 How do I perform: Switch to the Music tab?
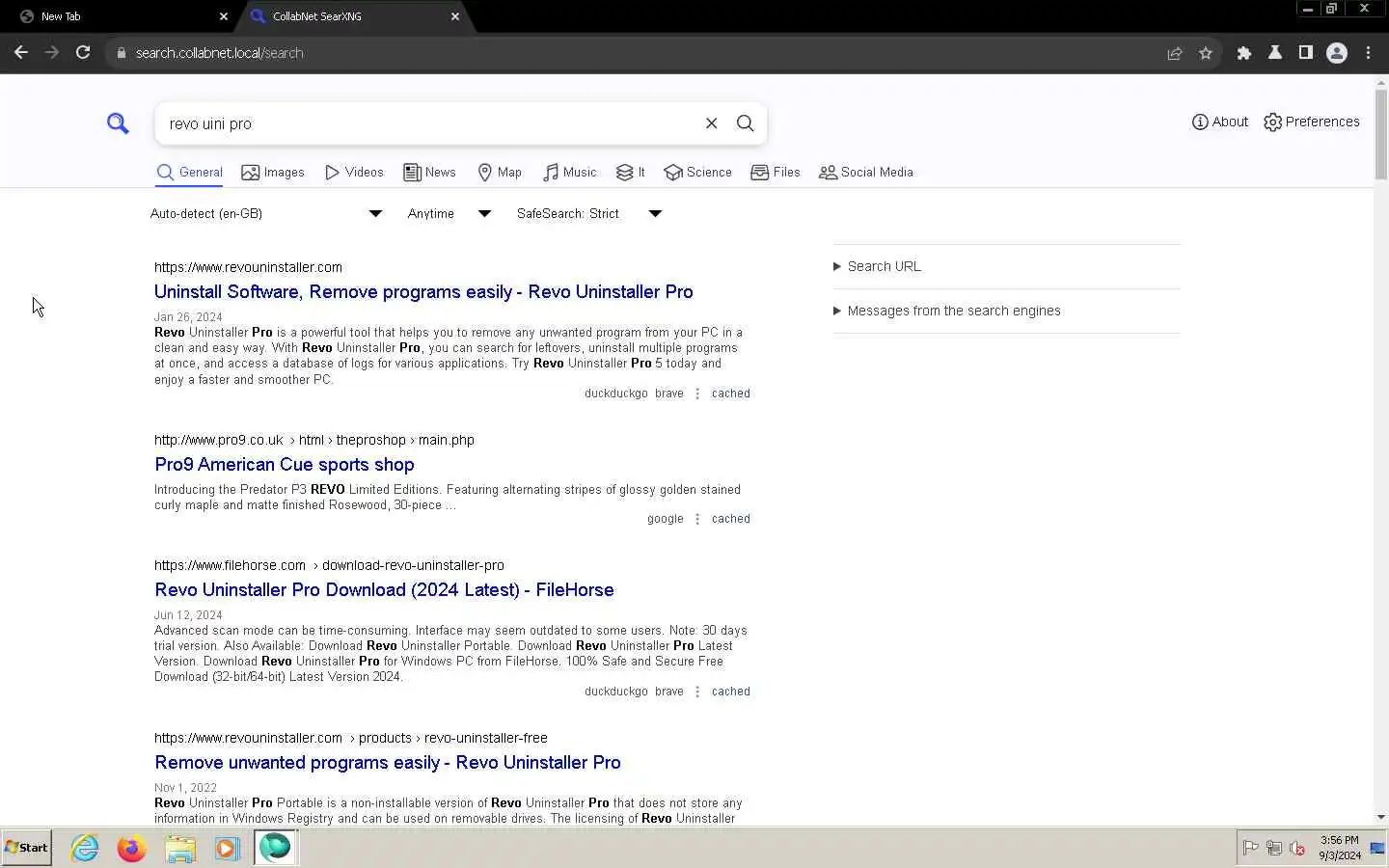[569, 173]
